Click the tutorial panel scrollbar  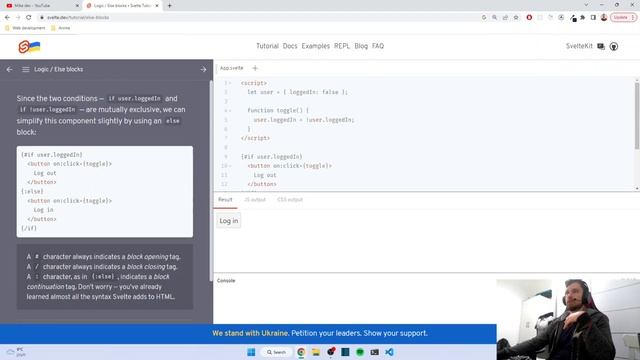pos(211,180)
